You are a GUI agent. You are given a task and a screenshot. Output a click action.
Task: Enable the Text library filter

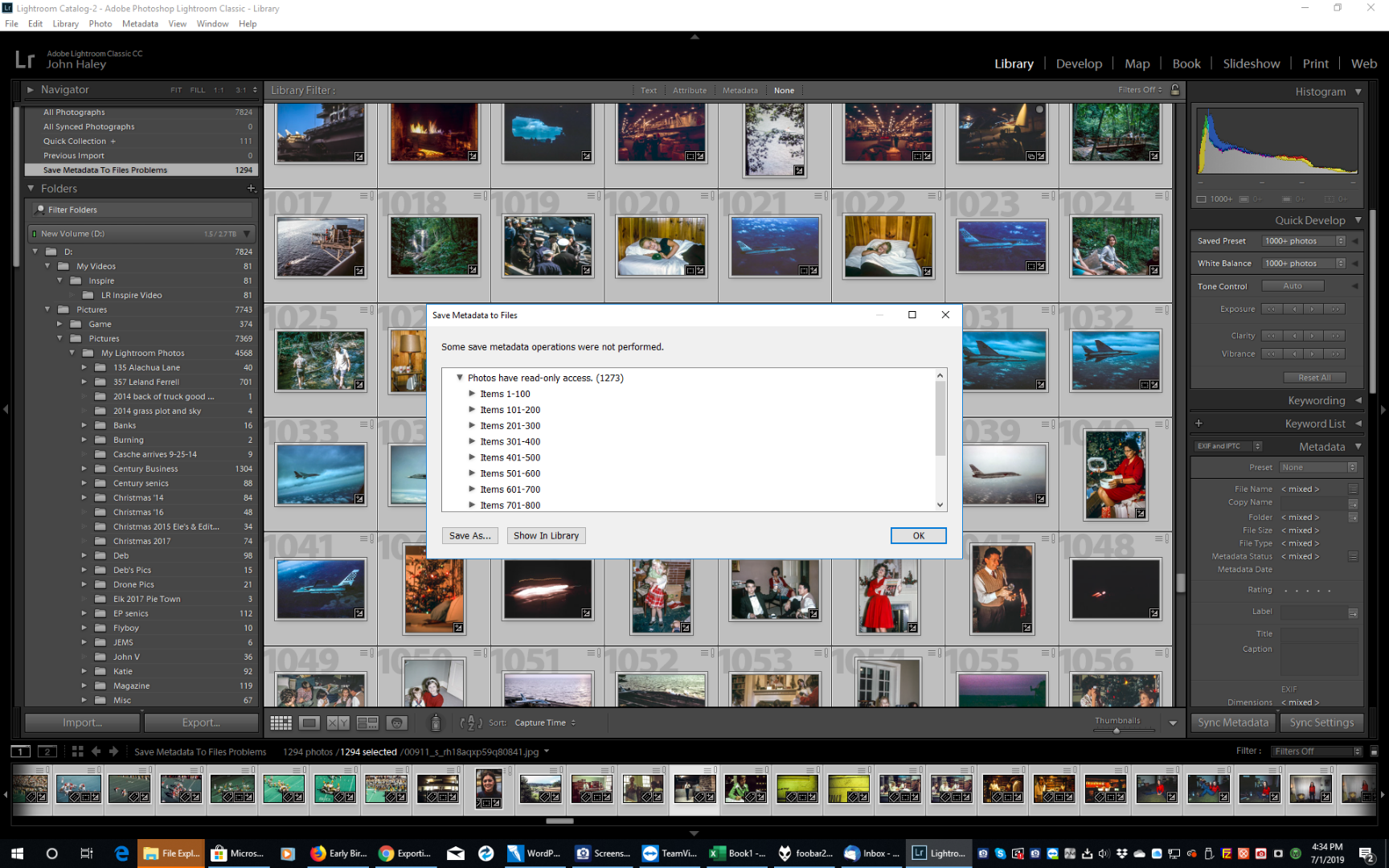(649, 91)
